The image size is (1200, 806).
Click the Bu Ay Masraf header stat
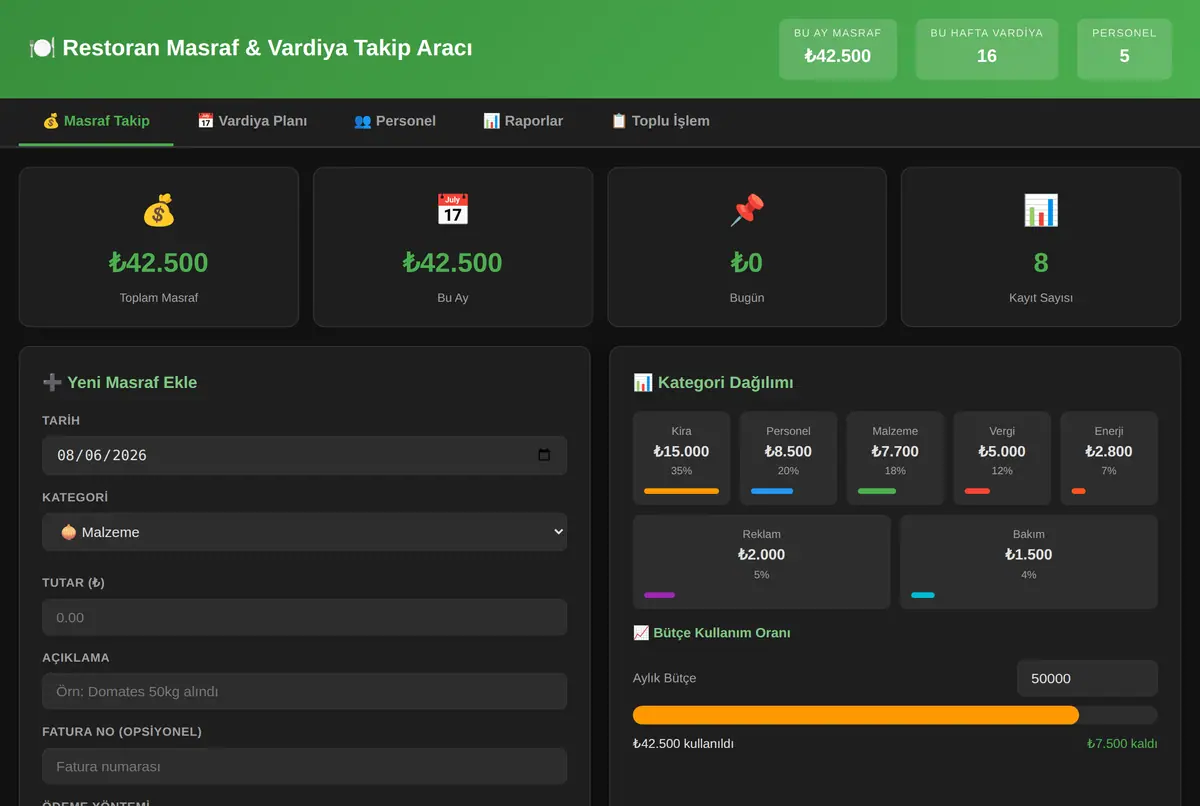point(838,49)
